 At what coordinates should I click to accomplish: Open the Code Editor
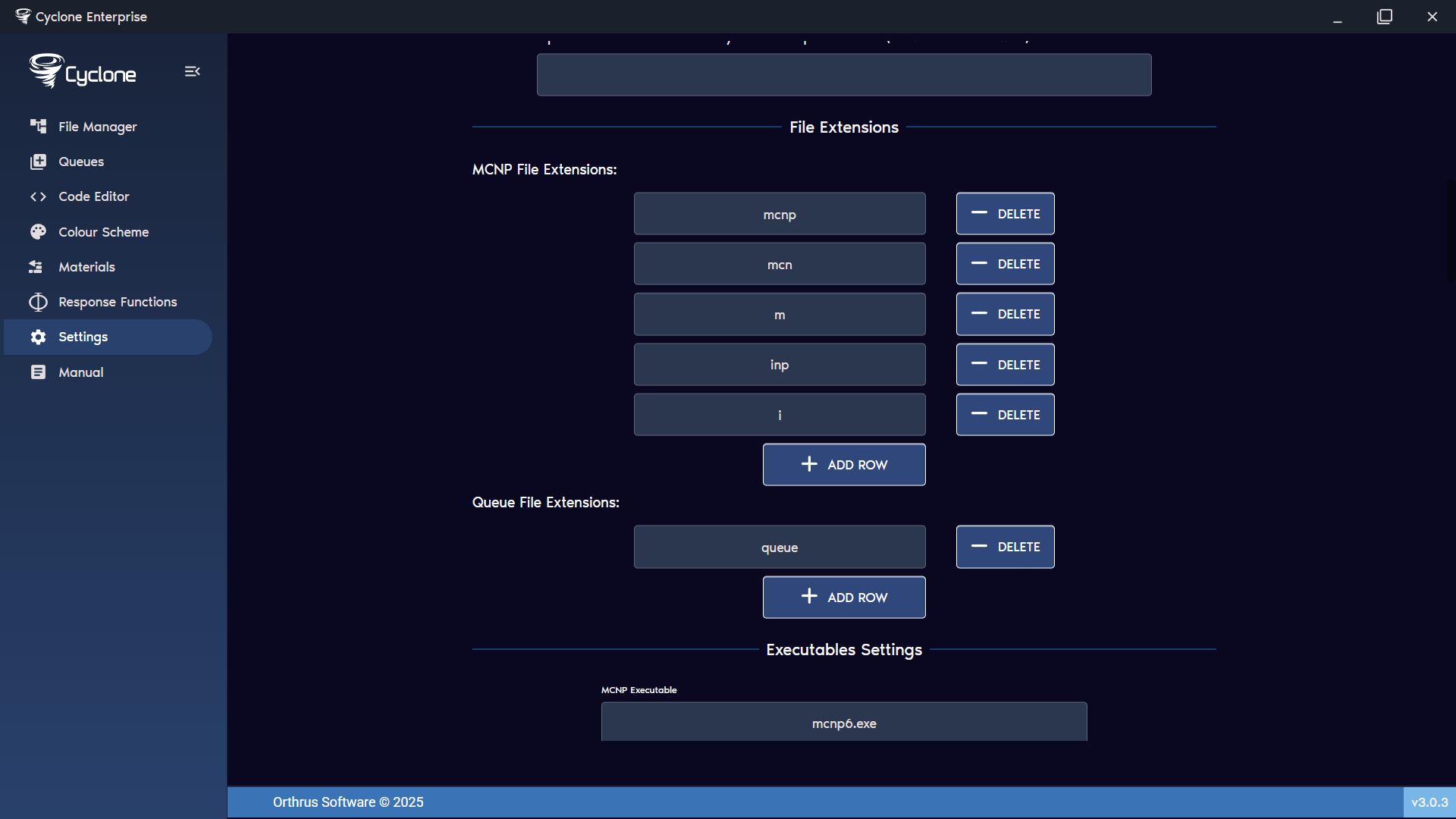click(93, 196)
